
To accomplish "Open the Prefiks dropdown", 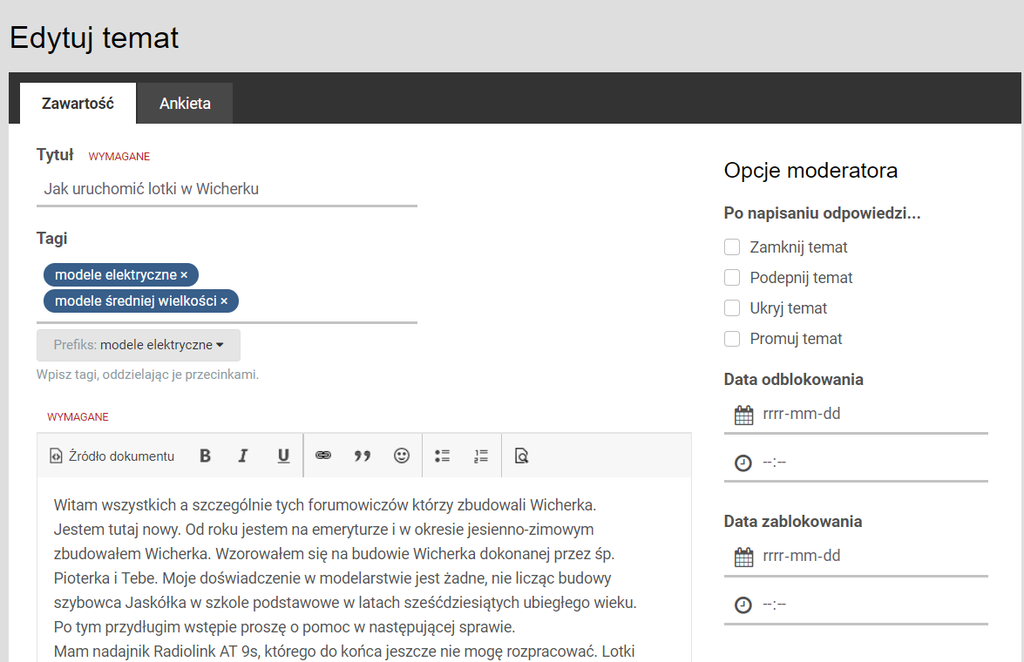I will [x=139, y=345].
